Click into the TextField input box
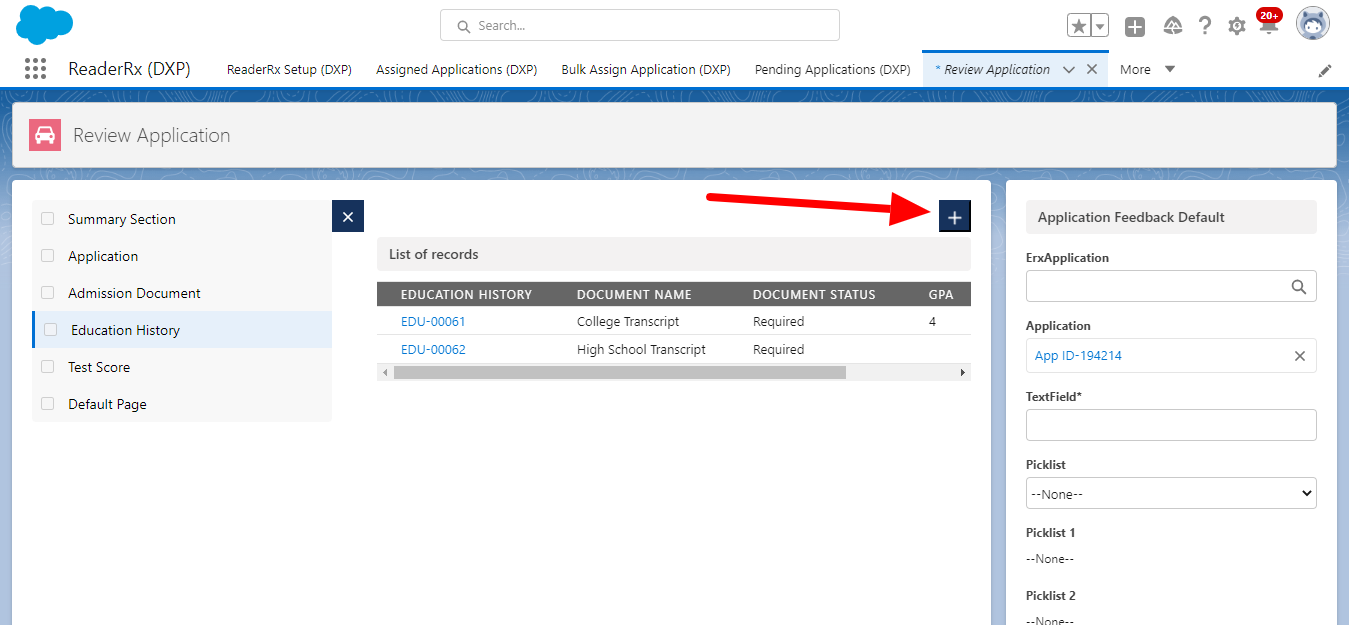1349x625 pixels. pyautogui.click(x=1170, y=425)
